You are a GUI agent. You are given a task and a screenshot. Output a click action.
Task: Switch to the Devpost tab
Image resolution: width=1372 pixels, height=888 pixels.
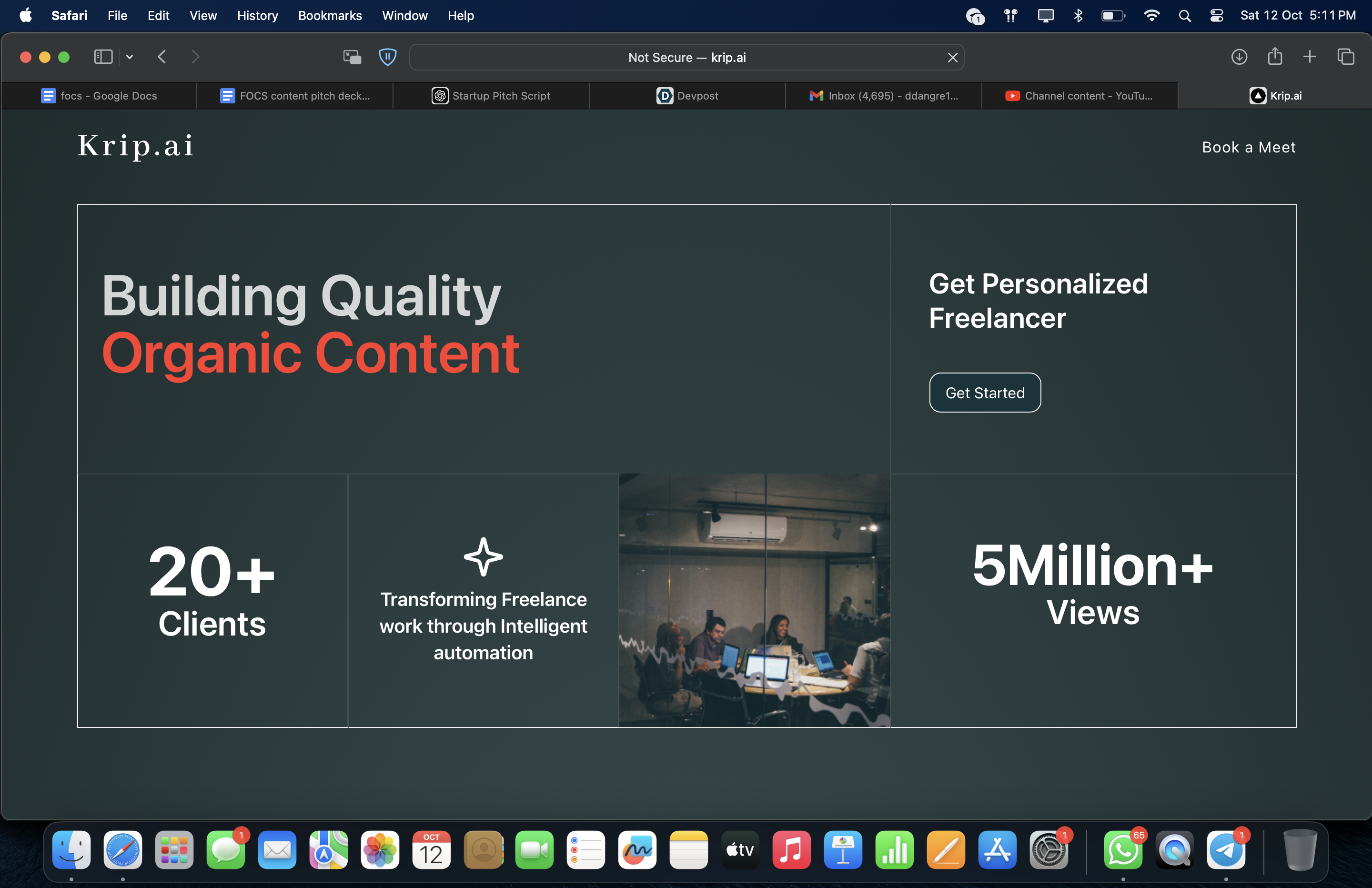pos(687,96)
